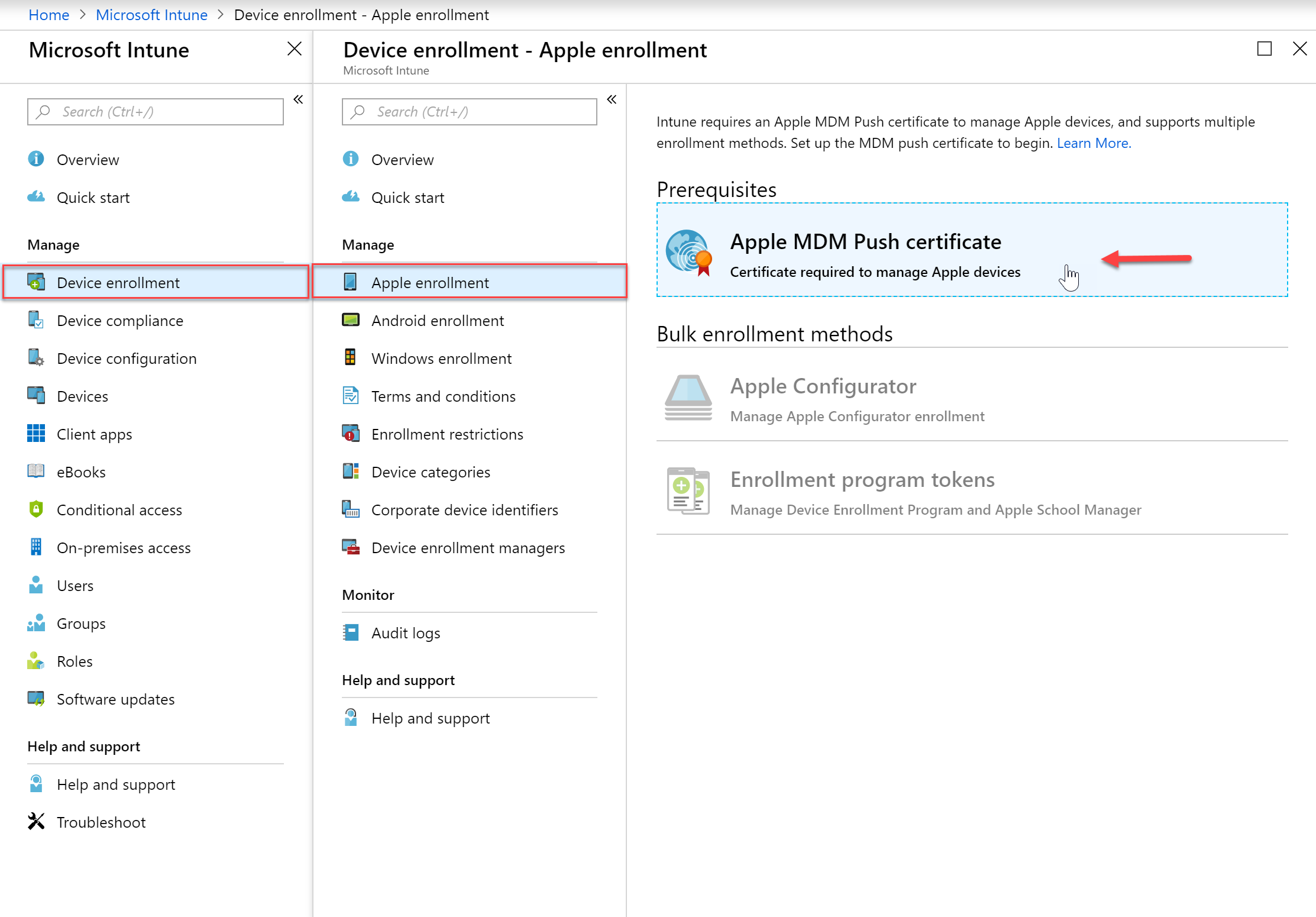Click the On-premises access label
The image size is (1316, 917).
point(124,548)
